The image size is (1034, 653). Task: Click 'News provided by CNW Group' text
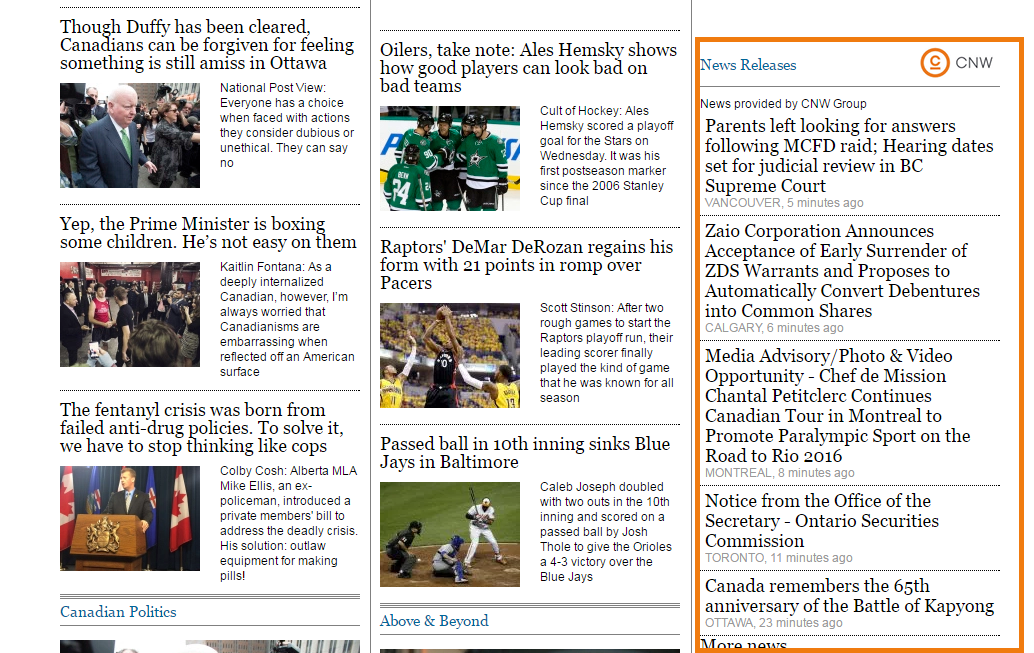click(x=783, y=104)
